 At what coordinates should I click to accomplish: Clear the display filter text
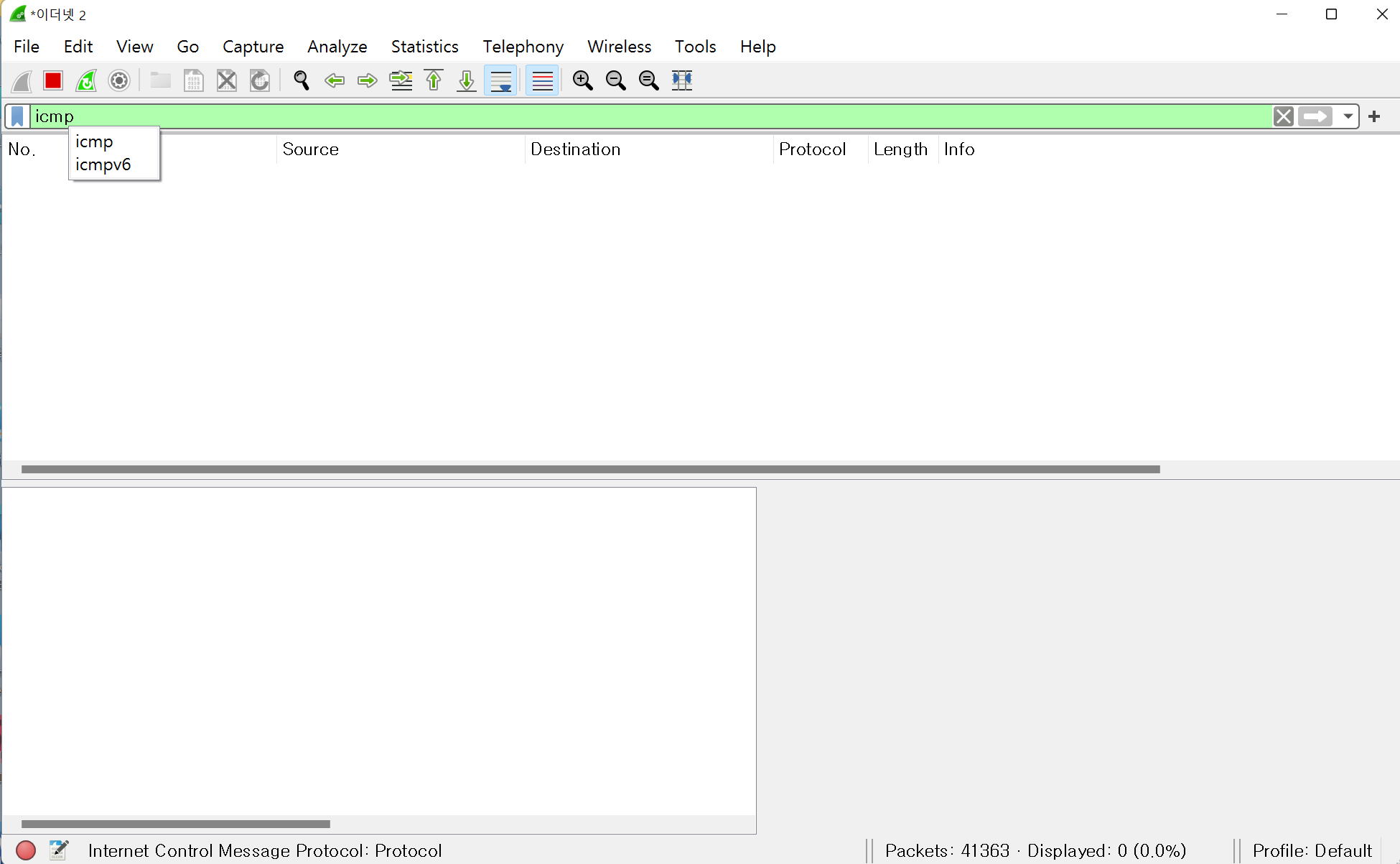tap(1283, 116)
